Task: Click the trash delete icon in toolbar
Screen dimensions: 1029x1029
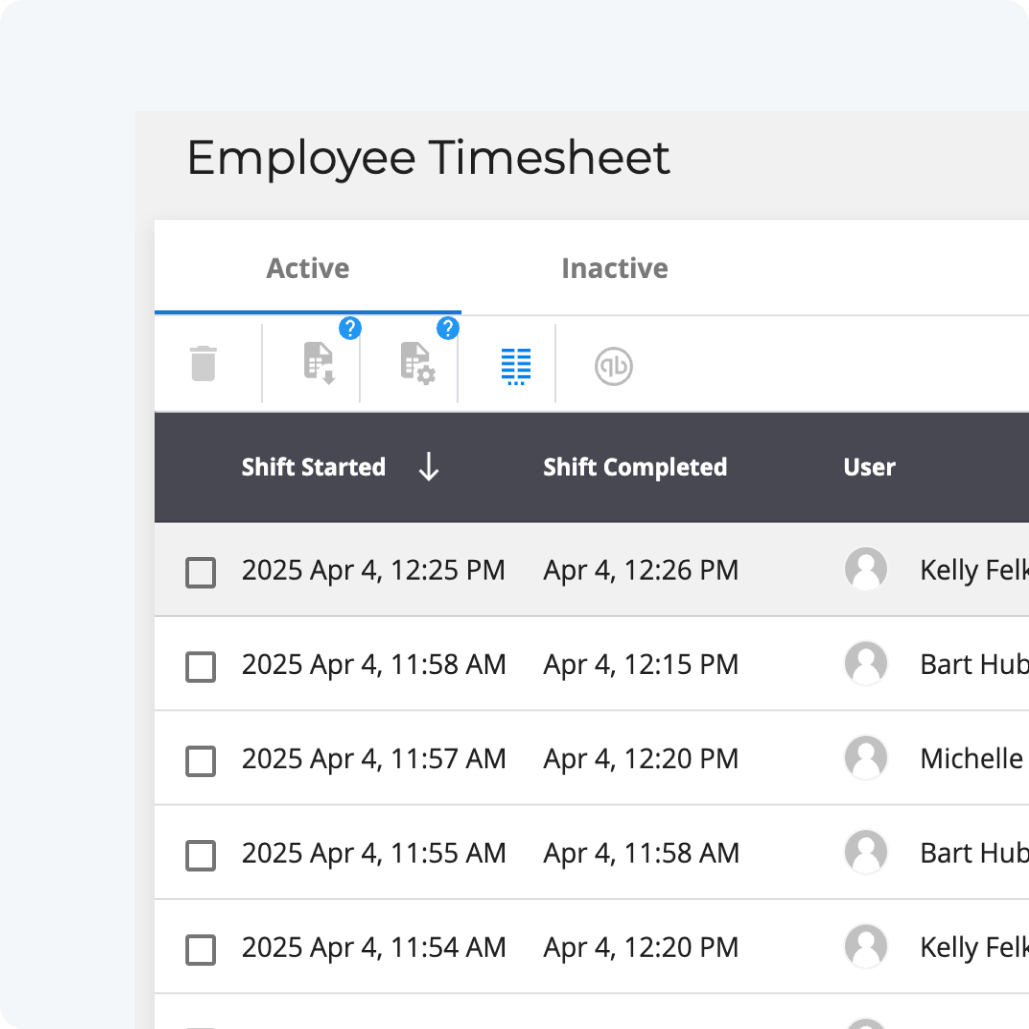Action: [203, 364]
